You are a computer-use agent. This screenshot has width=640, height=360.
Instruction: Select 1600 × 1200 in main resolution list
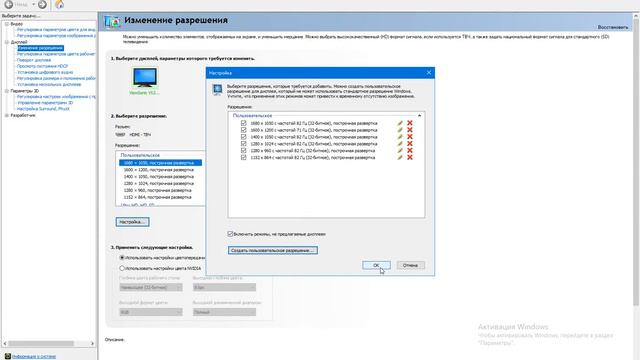click(x=159, y=170)
